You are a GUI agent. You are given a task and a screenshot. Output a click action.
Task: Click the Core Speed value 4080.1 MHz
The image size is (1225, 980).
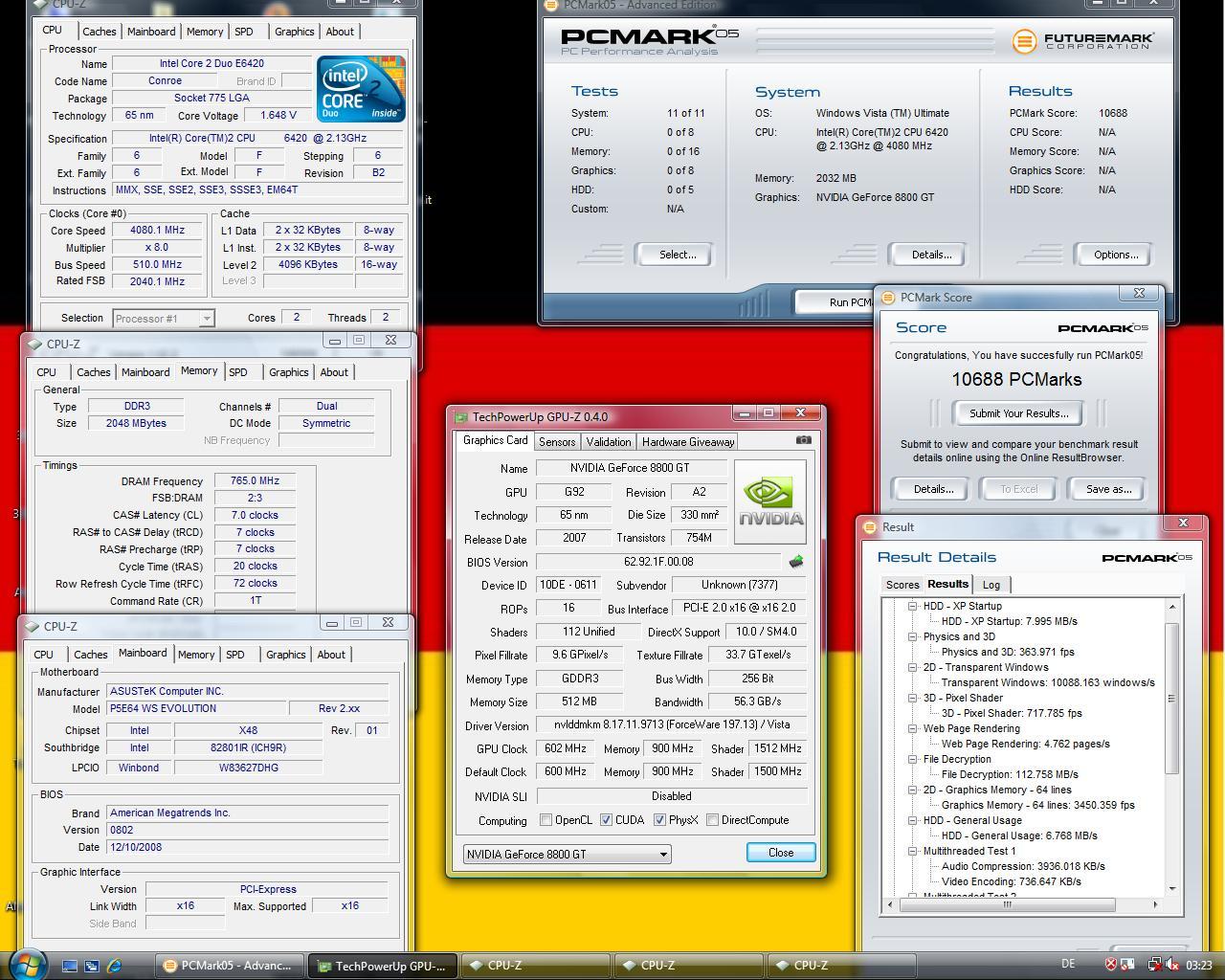coord(158,230)
